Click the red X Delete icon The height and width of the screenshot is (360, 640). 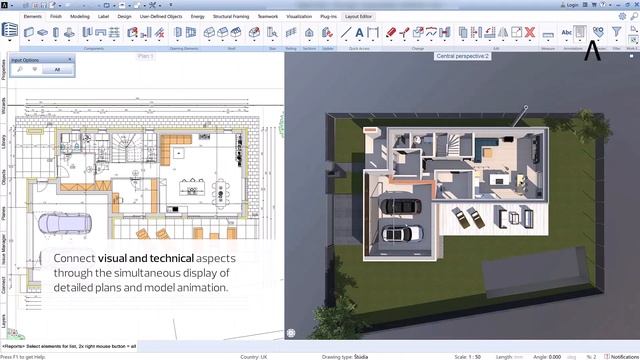click(x=530, y=32)
